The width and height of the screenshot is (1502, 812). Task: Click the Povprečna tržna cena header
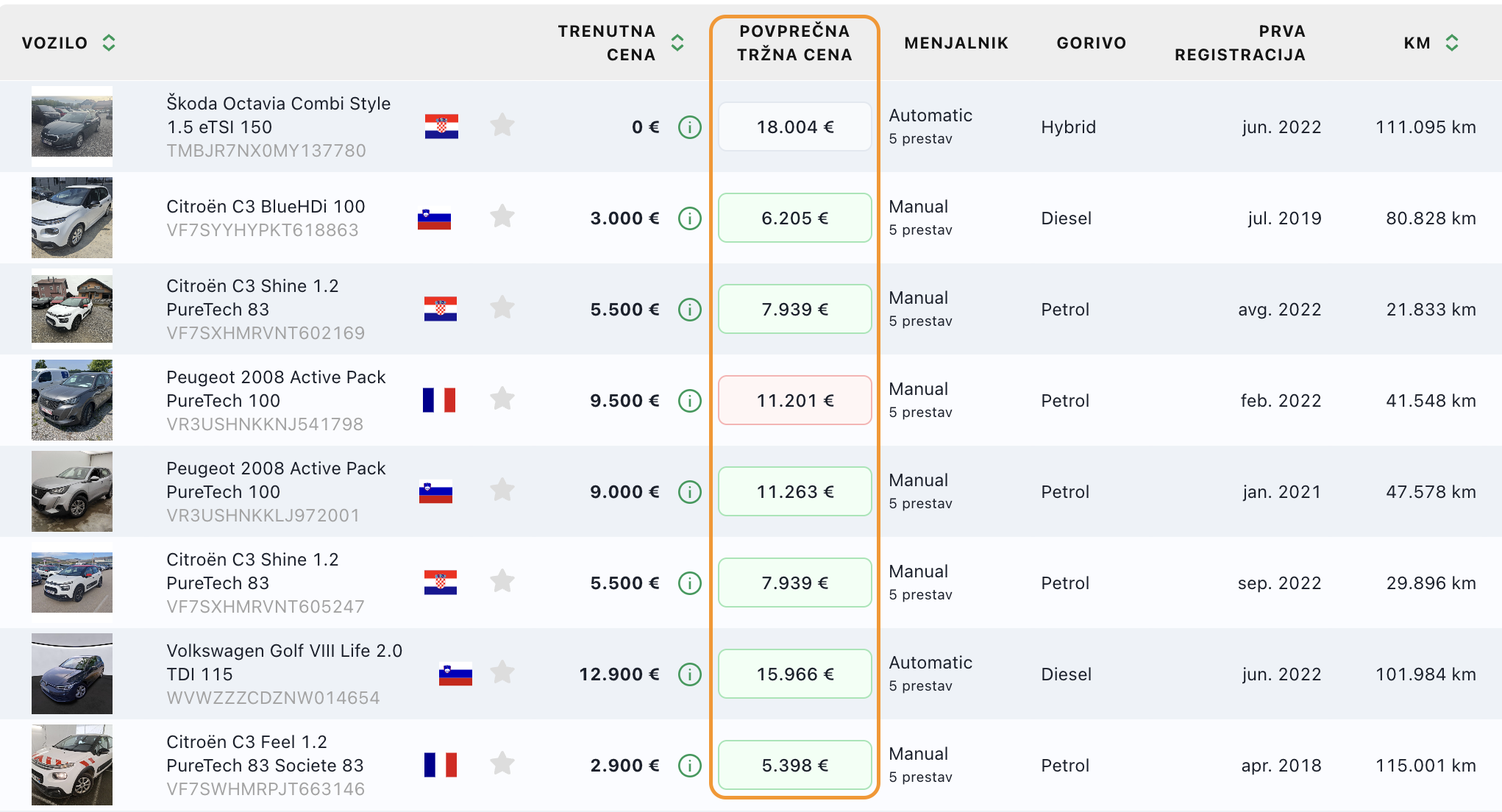pyautogui.click(x=794, y=43)
